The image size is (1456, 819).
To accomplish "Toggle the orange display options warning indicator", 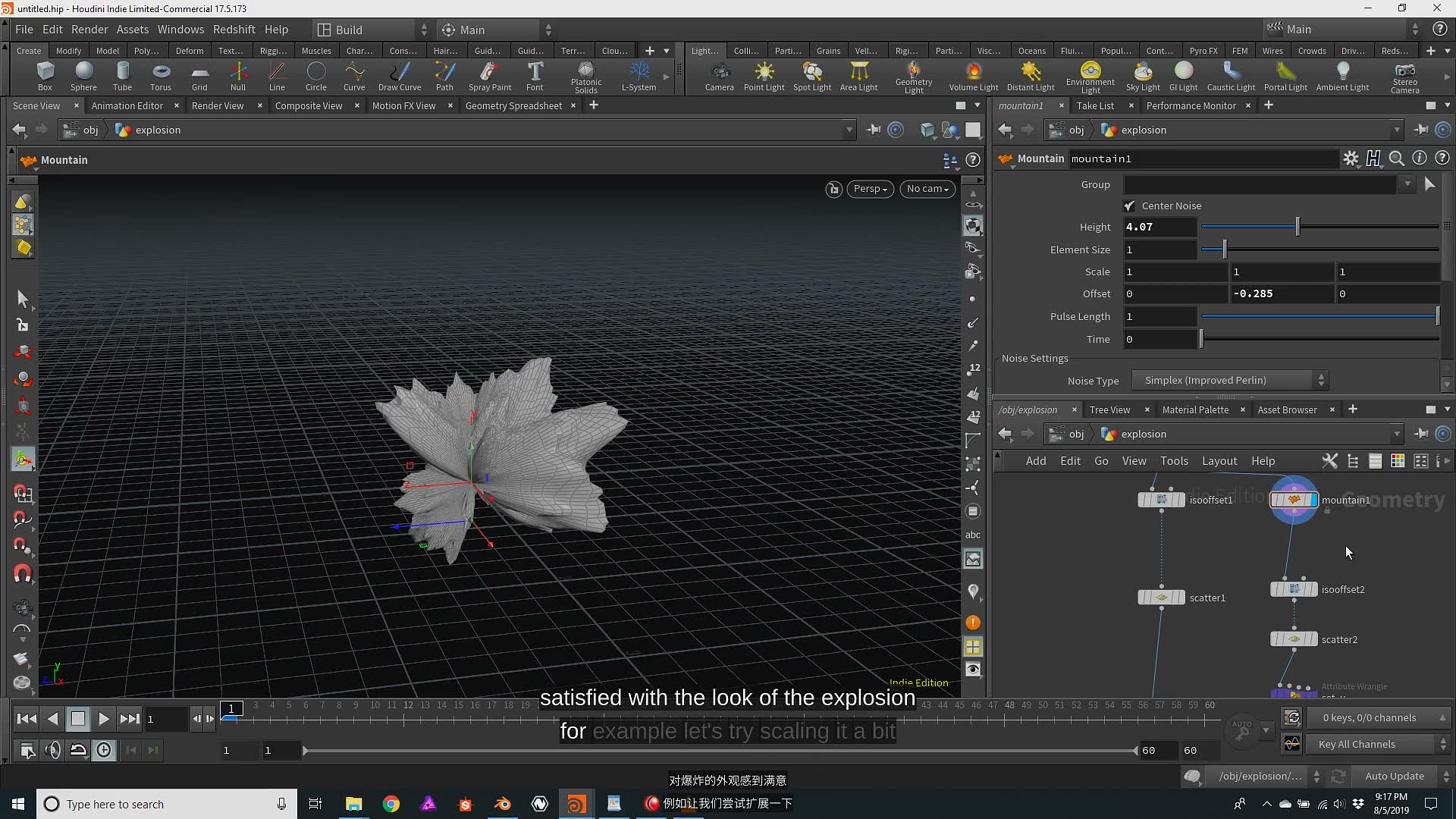I will pyautogui.click(x=972, y=623).
